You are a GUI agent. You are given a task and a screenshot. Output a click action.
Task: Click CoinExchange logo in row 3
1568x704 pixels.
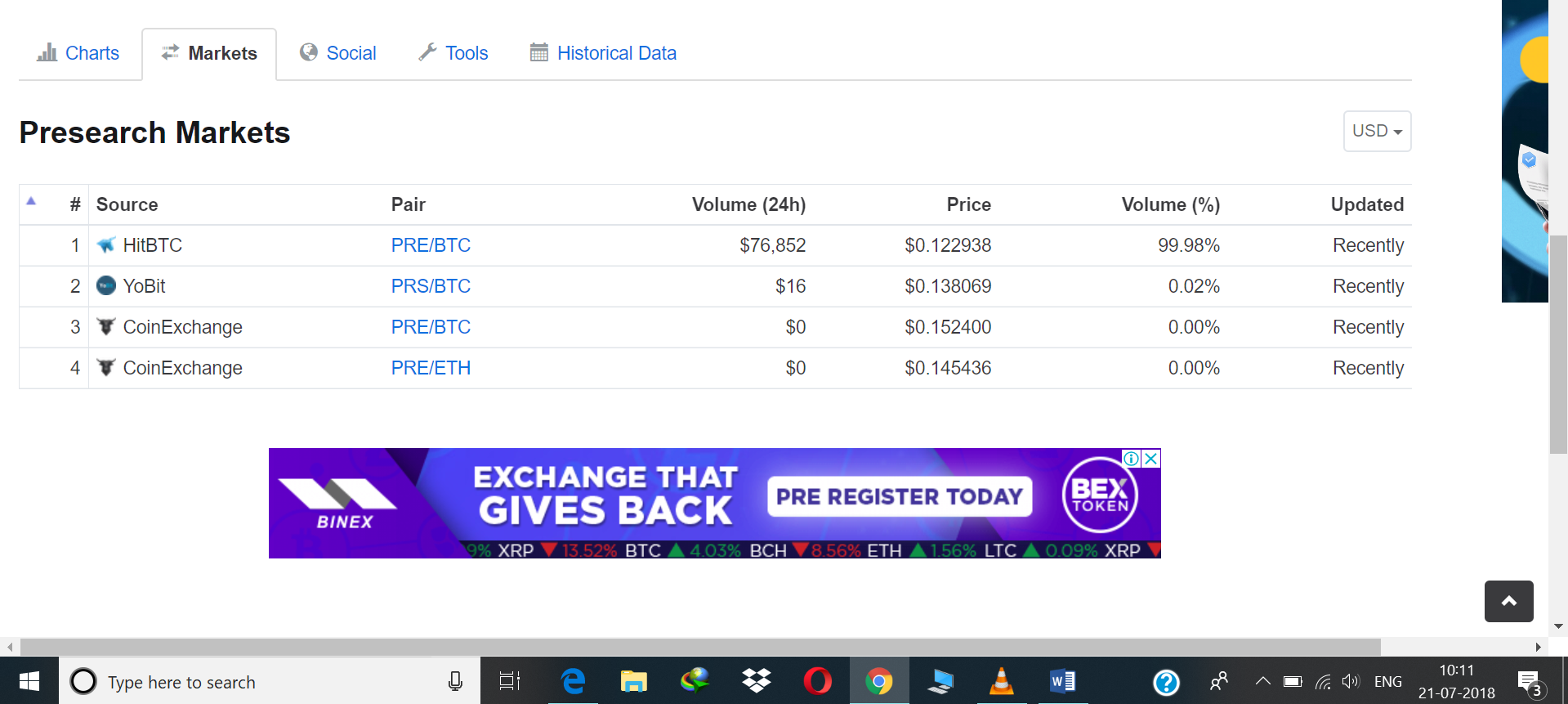(106, 326)
